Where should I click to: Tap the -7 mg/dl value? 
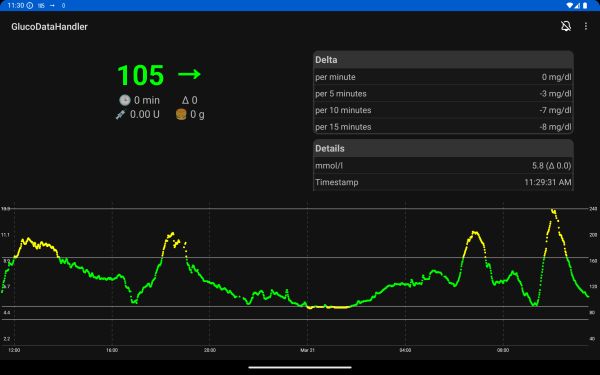click(555, 110)
